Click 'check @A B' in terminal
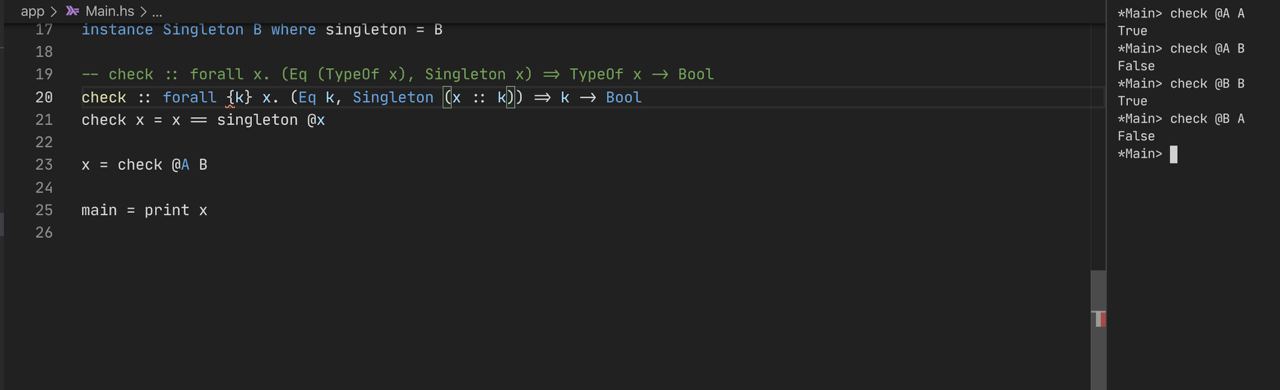This screenshot has width=1280, height=390. 1207,49
